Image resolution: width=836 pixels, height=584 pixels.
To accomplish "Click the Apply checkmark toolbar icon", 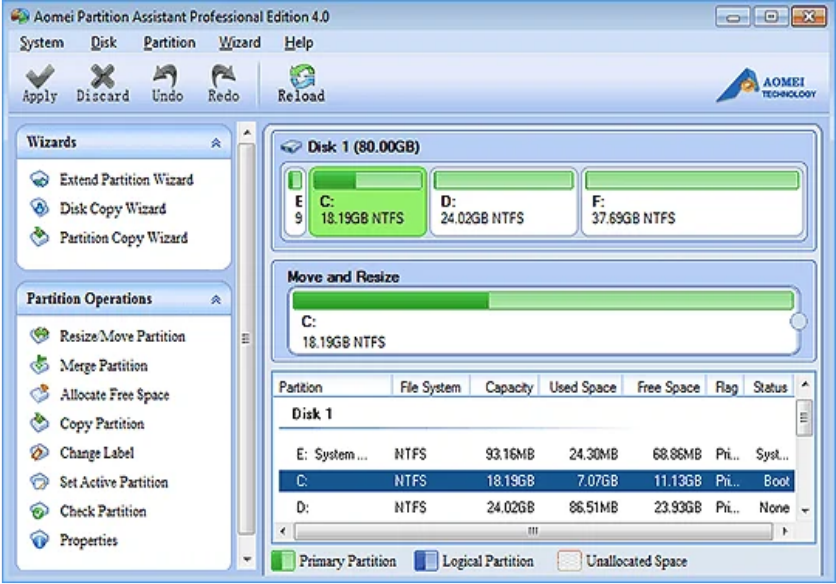I will pyautogui.click(x=40, y=76).
